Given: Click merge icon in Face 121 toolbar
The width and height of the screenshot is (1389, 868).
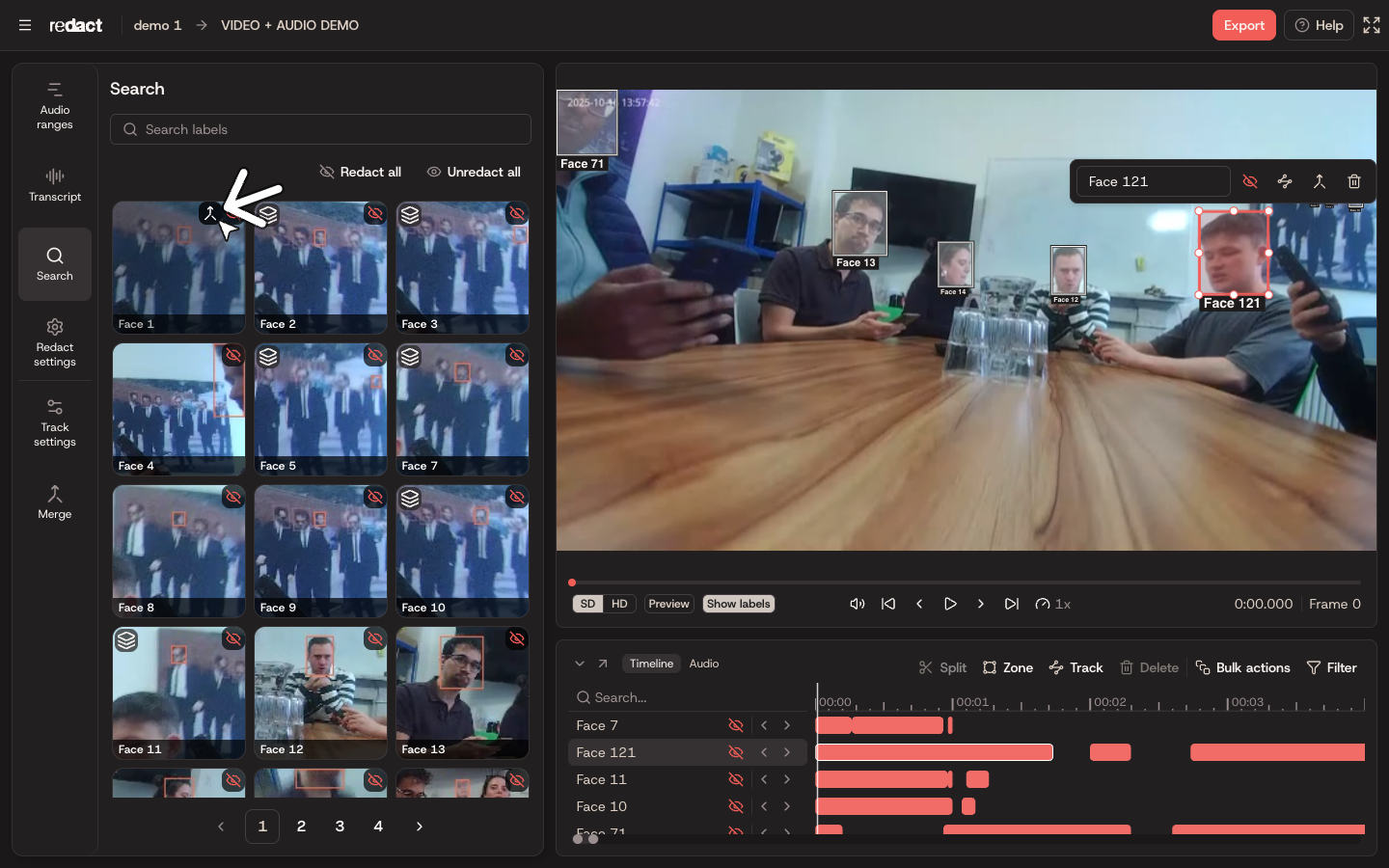Looking at the screenshot, I should 1320,181.
